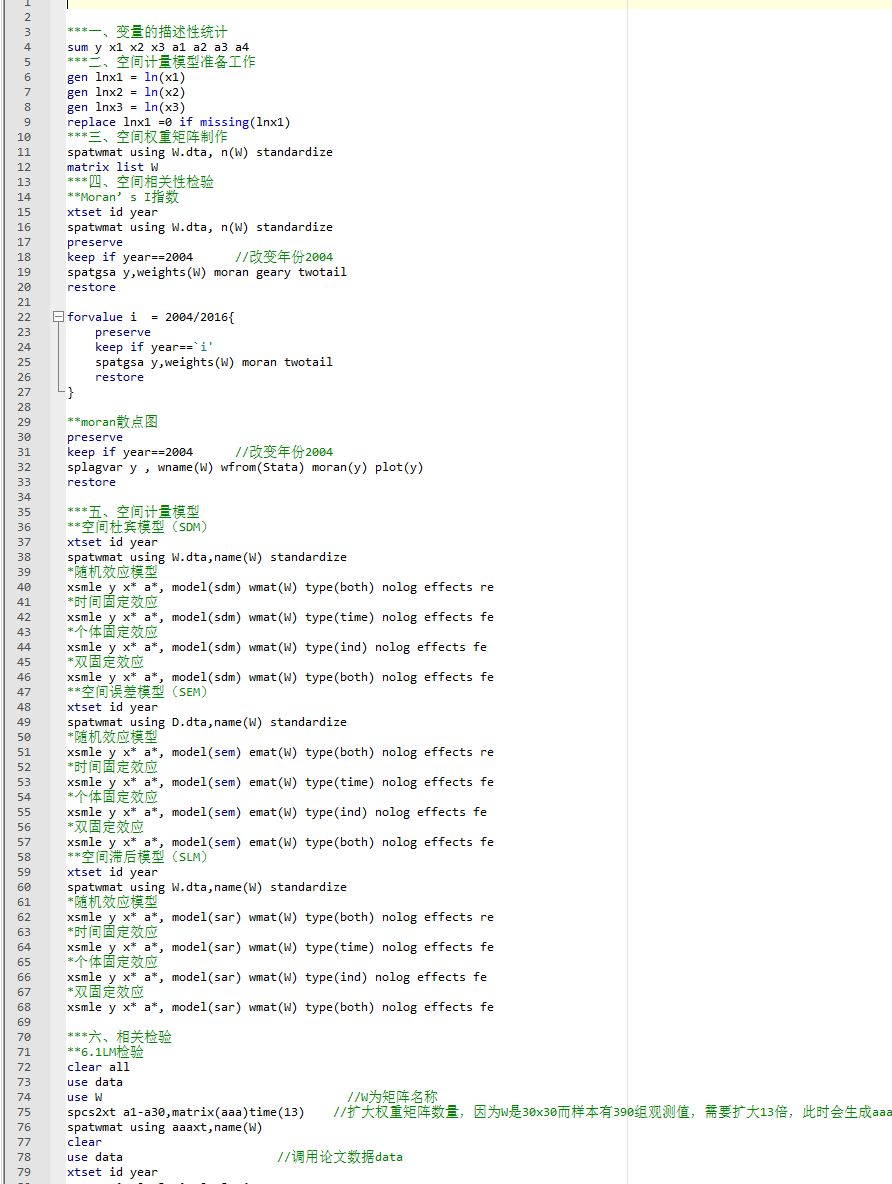Screen dimensions: 892x1184
Task: Click the line 'sum y x1 x2 x3 a1 a2 a3 a4'
Action: [158, 47]
